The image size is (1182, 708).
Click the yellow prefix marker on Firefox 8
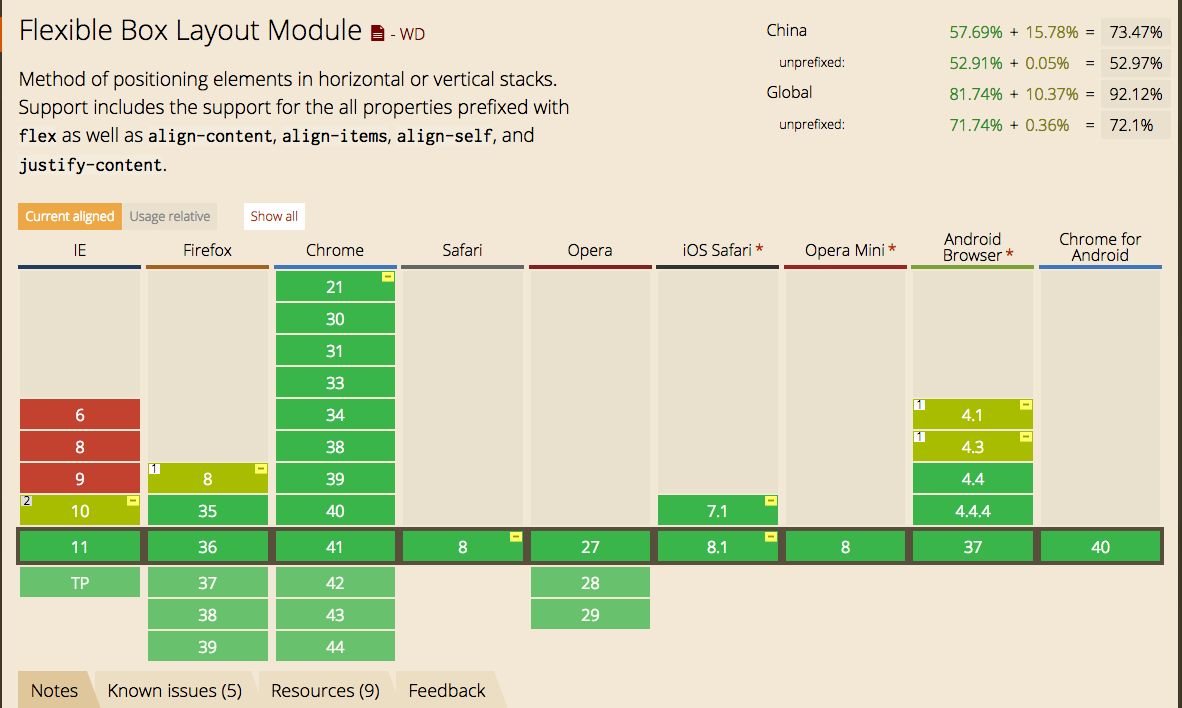point(261,469)
